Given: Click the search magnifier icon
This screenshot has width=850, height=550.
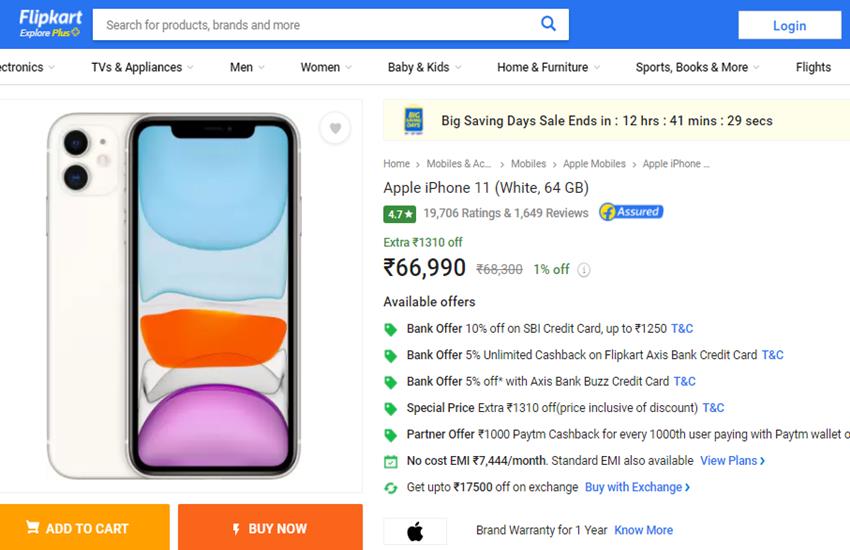Looking at the screenshot, I should [x=548, y=24].
